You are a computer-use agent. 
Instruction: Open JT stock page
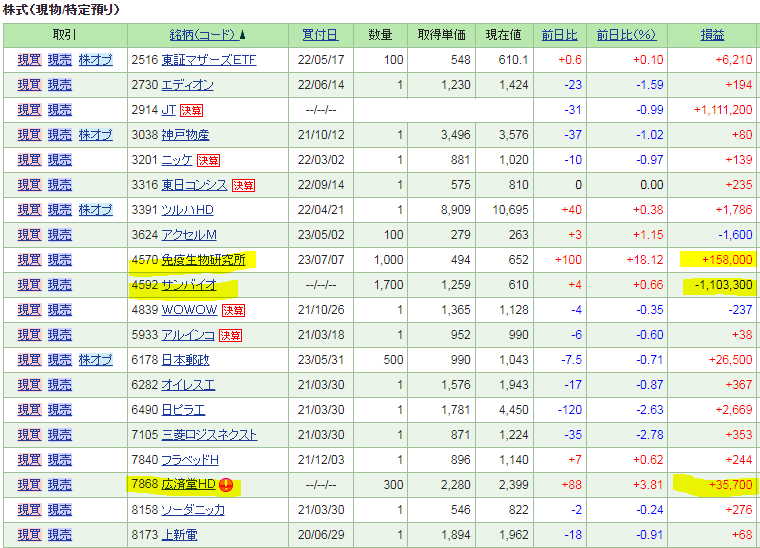tap(168, 110)
